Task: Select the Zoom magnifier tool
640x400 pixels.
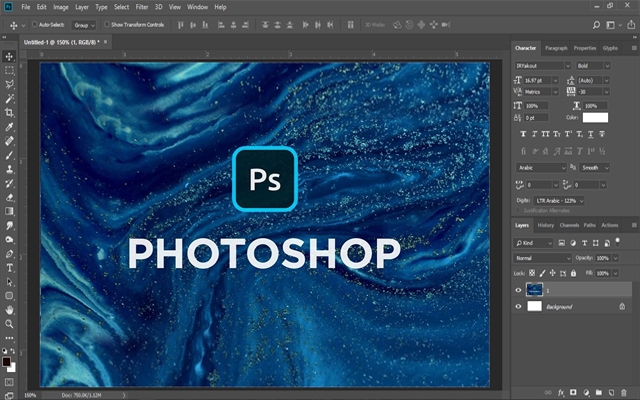Action: (9, 324)
